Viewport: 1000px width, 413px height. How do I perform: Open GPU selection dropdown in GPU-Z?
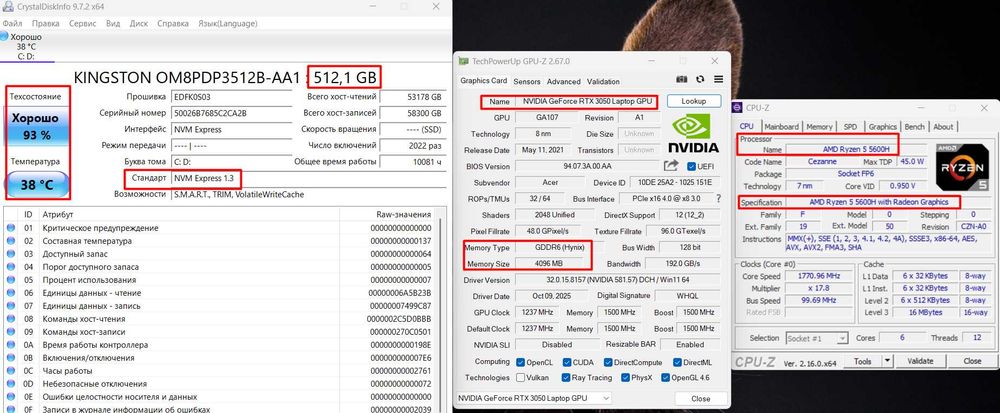click(534, 398)
